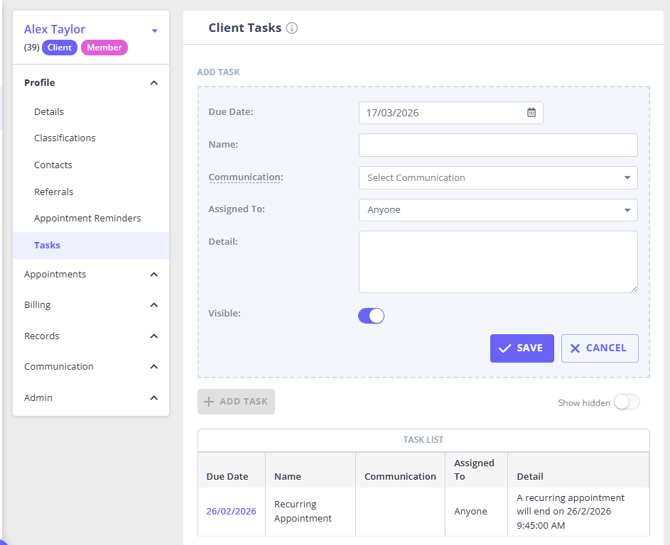
Task: Click into the Detail text area
Action: pos(497,262)
